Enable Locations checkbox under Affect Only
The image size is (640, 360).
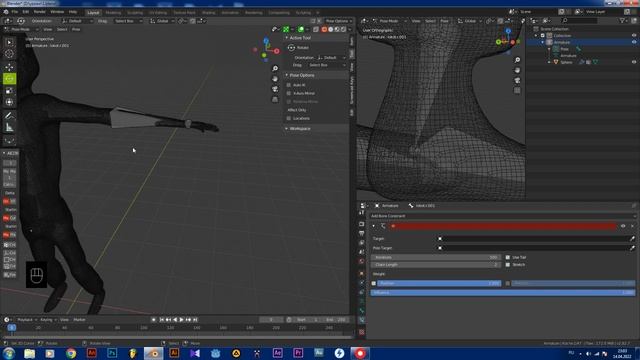[289, 118]
